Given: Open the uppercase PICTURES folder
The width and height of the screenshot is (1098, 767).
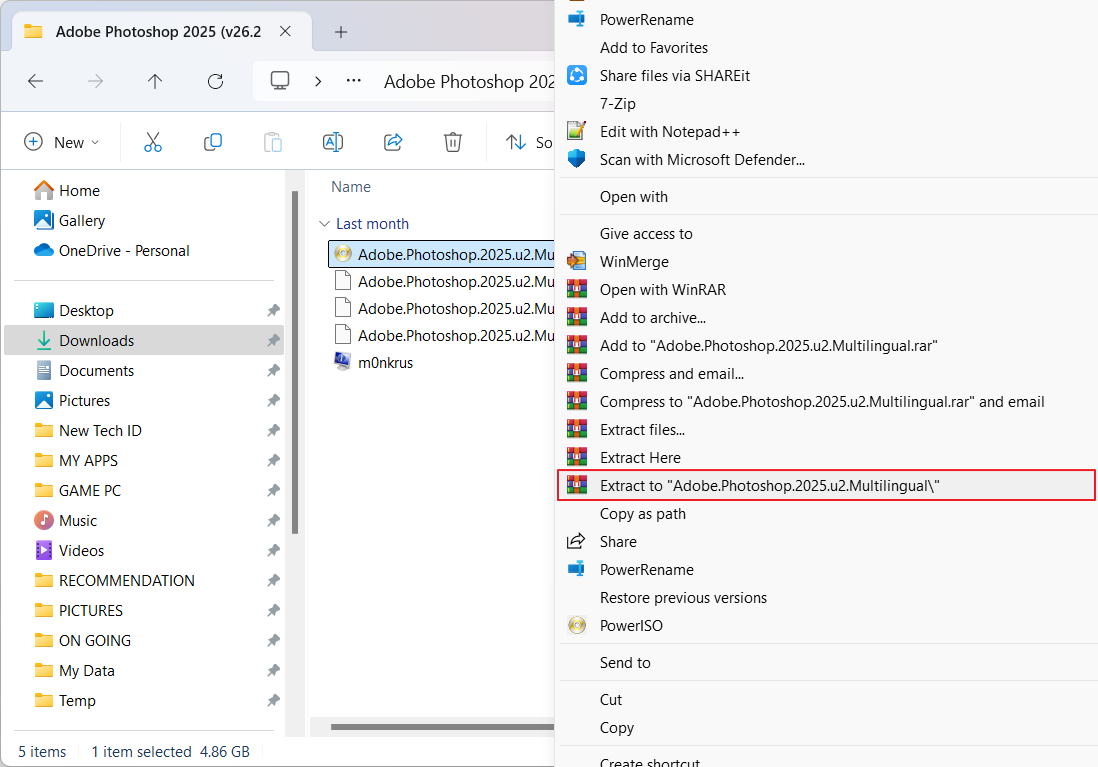Looking at the screenshot, I should click(78, 611).
